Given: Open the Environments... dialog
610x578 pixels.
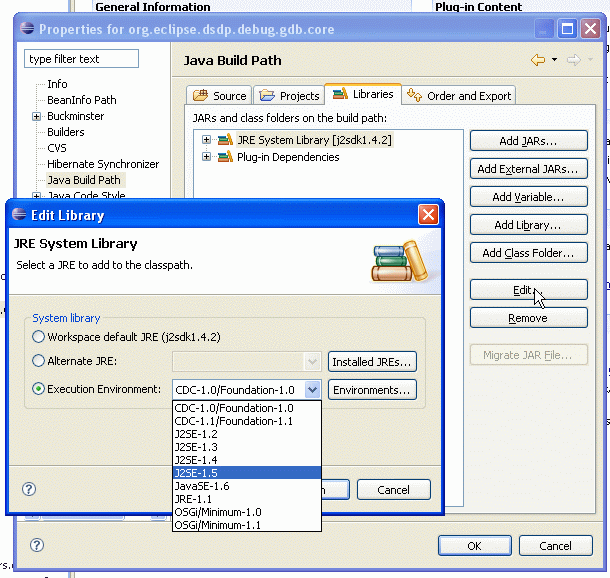Looking at the screenshot, I should click(x=372, y=390).
